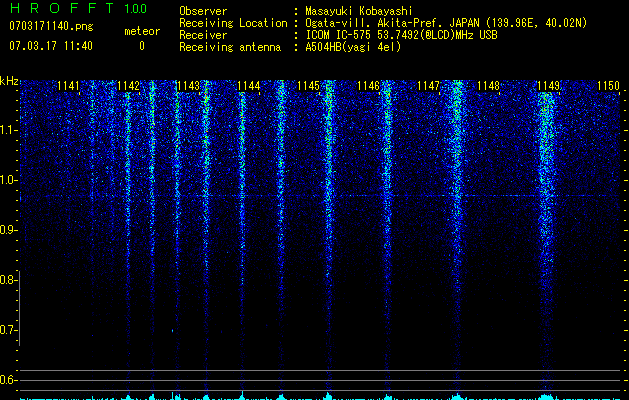629x400 pixels.
Task: Click time marker 1148
Action: point(488,86)
